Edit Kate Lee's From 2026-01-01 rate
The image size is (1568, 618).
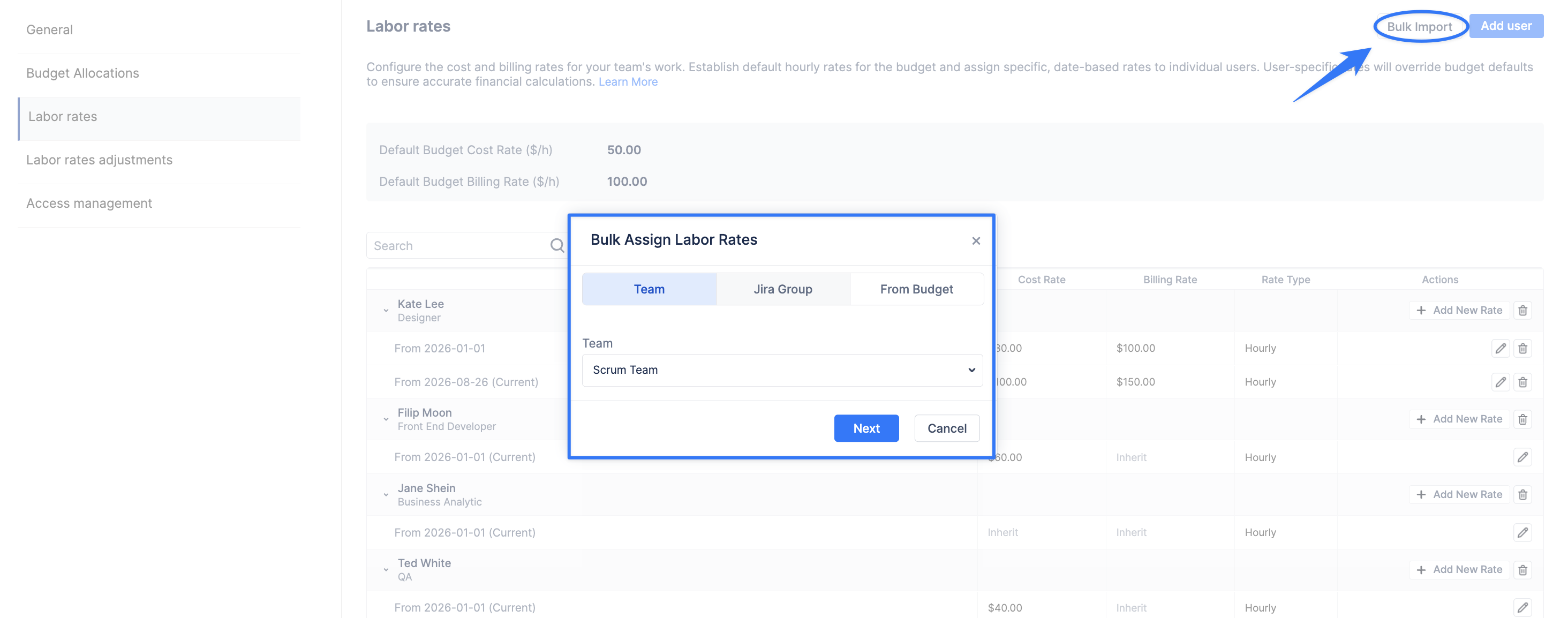1501,348
